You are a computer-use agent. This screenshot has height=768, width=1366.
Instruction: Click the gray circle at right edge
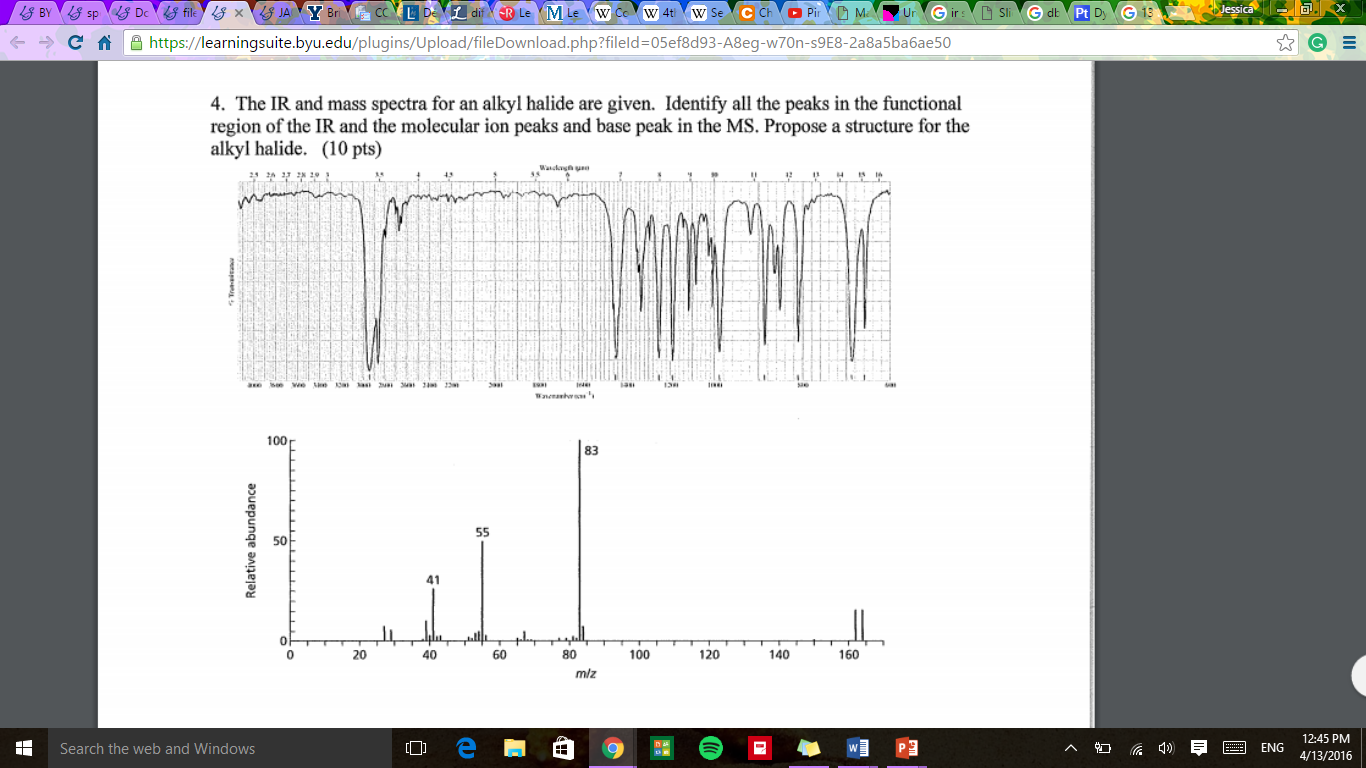[x=1358, y=676]
